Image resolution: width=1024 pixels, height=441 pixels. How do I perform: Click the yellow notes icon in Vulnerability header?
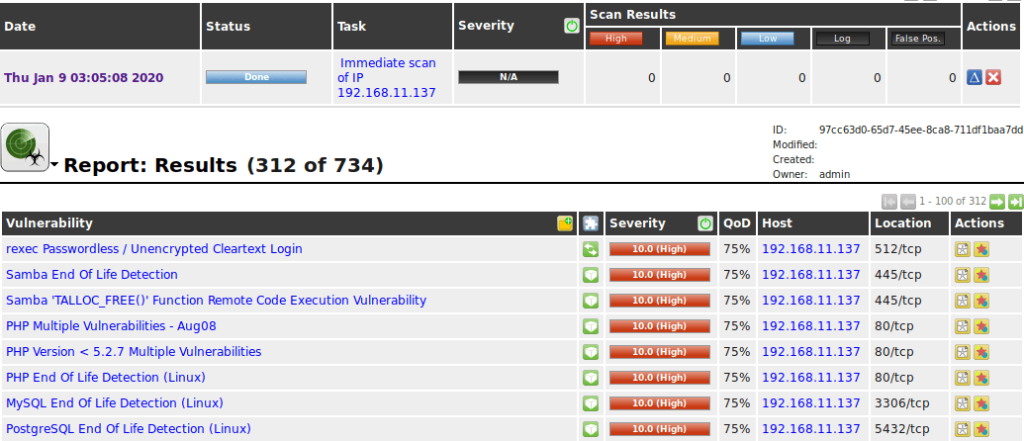pos(565,223)
